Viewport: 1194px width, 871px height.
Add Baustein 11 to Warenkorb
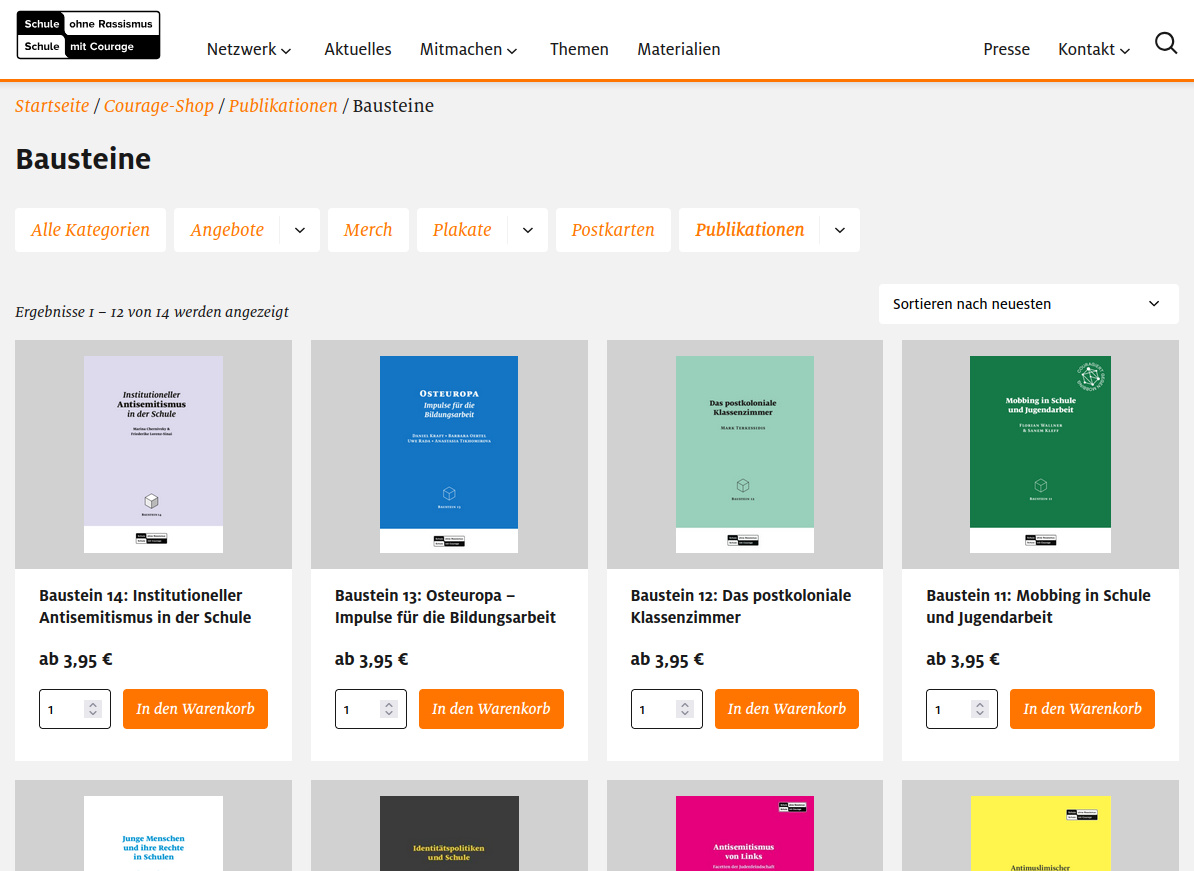click(1082, 709)
